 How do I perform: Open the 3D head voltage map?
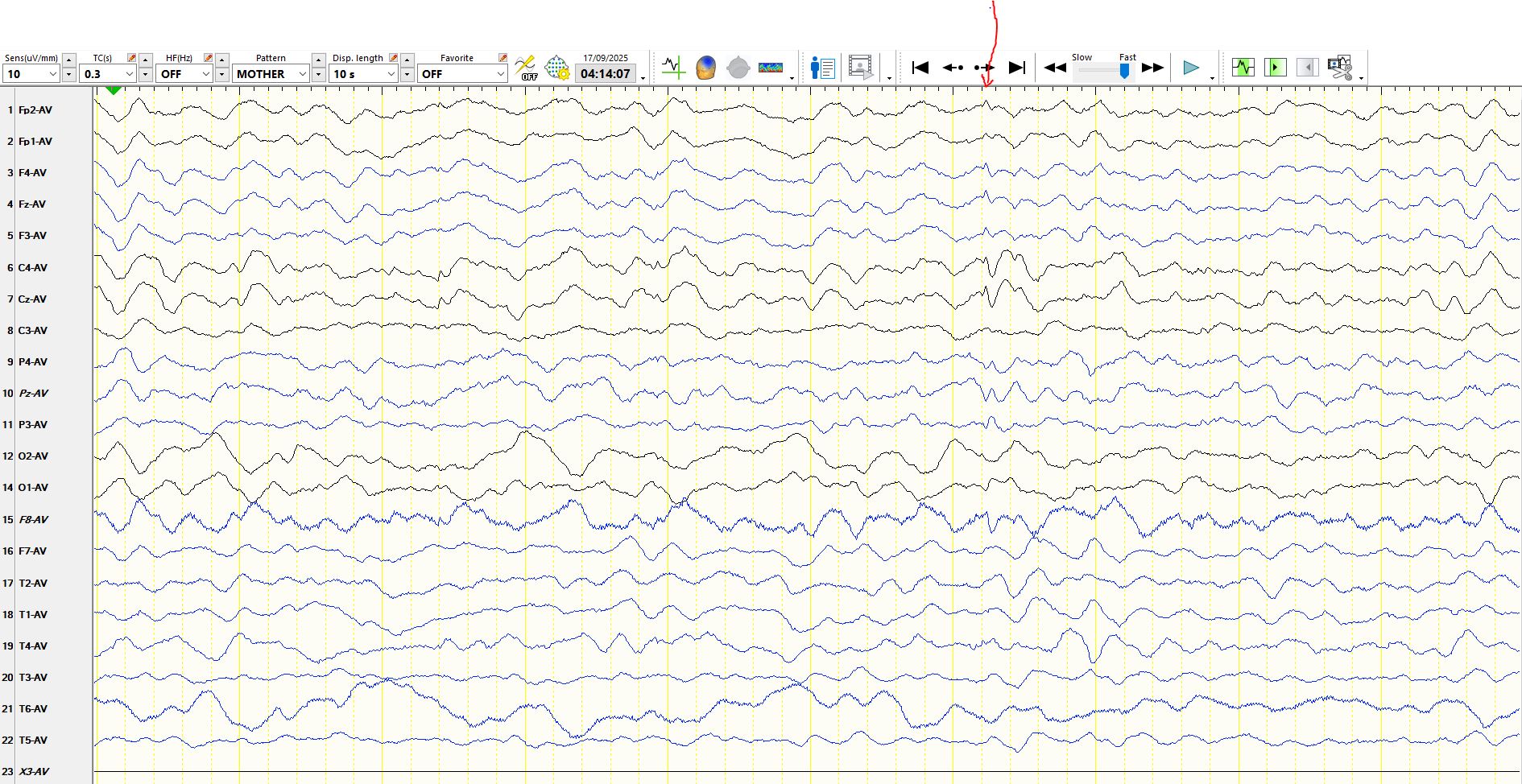[705, 68]
